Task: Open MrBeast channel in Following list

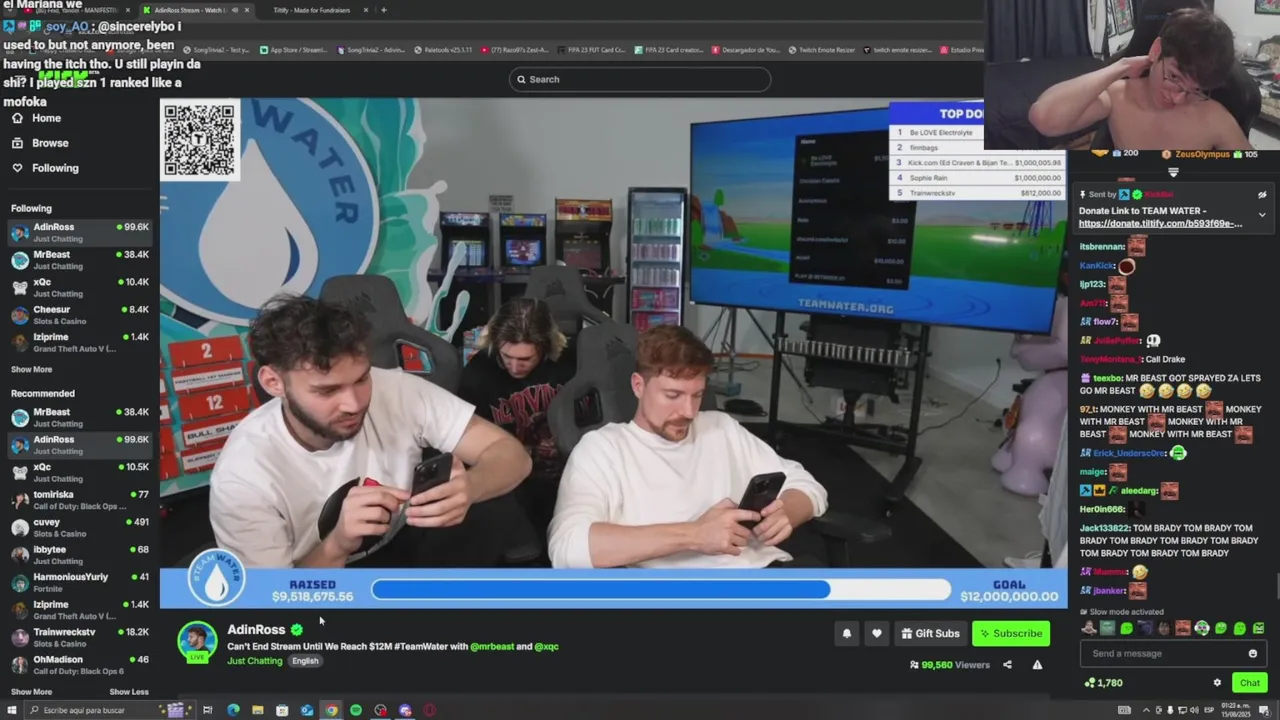Action: [80, 260]
